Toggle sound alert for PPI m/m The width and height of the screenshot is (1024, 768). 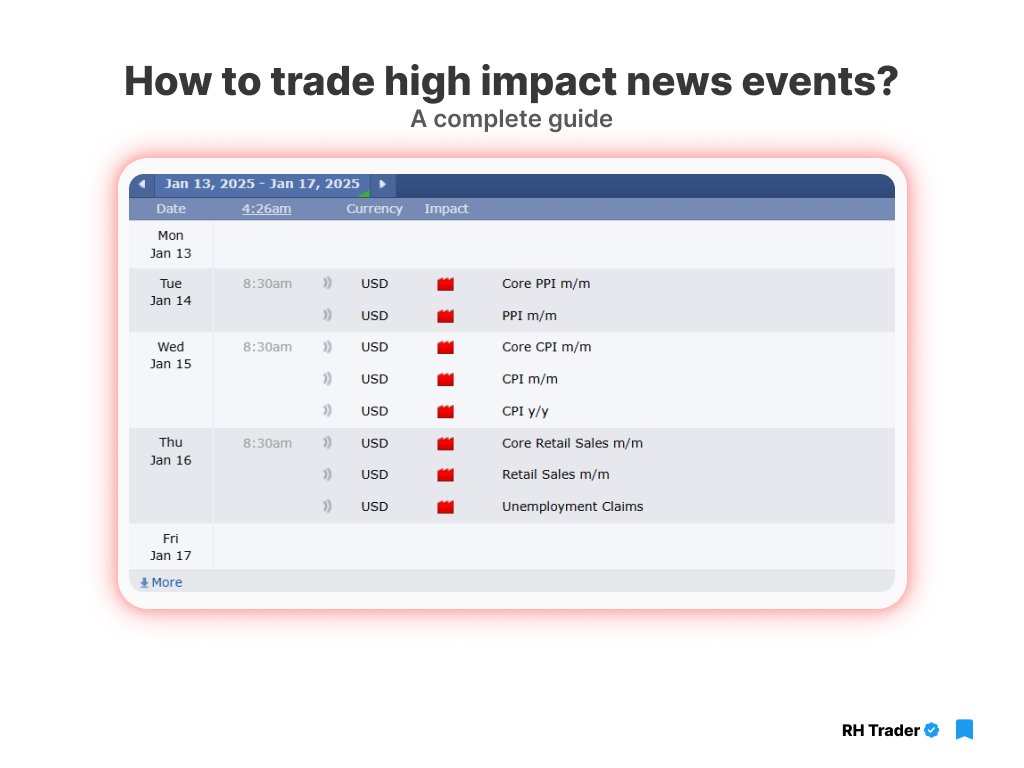[x=327, y=315]
